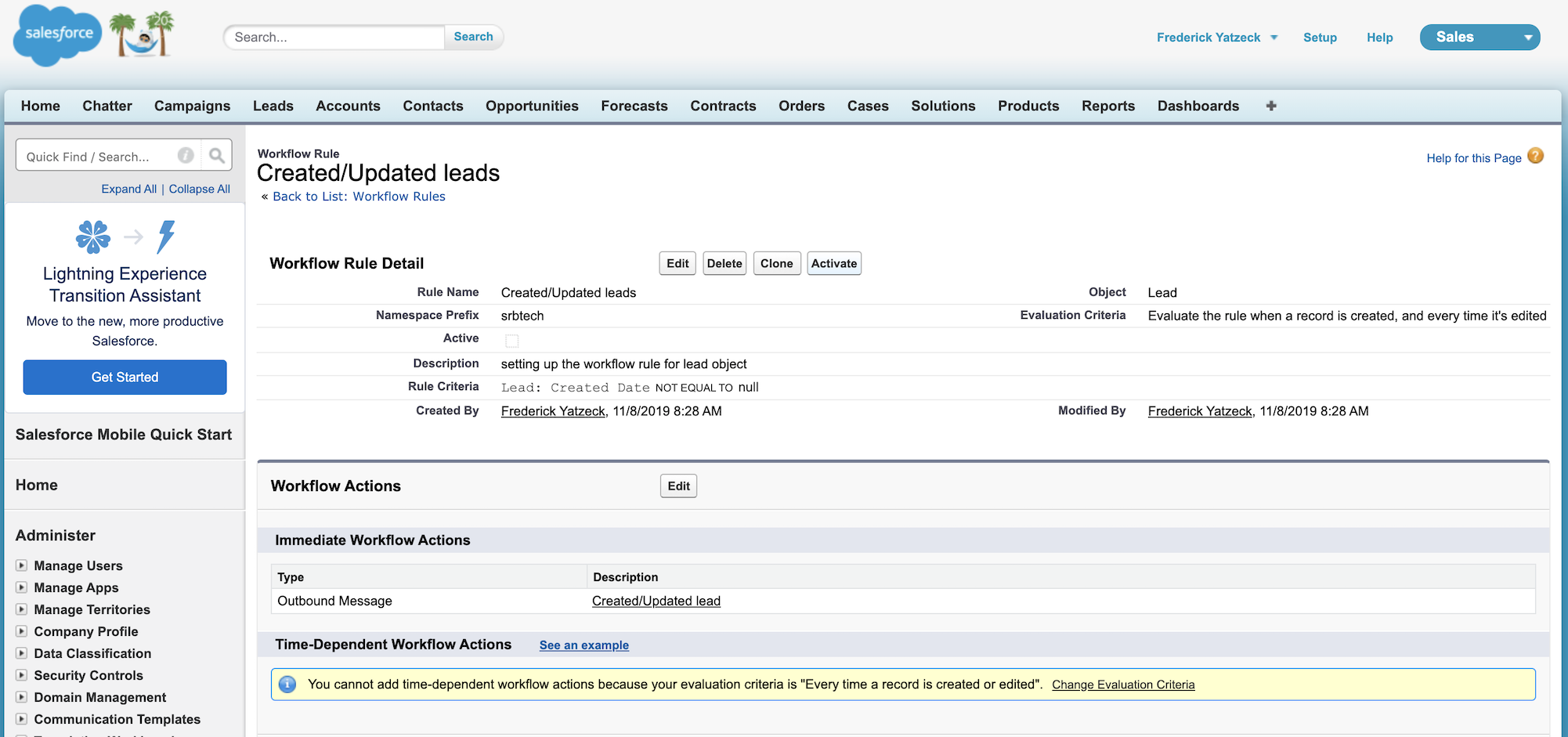Click Collapse All in the sidebar
The image size is (1568, 737).
pos(200,189)
